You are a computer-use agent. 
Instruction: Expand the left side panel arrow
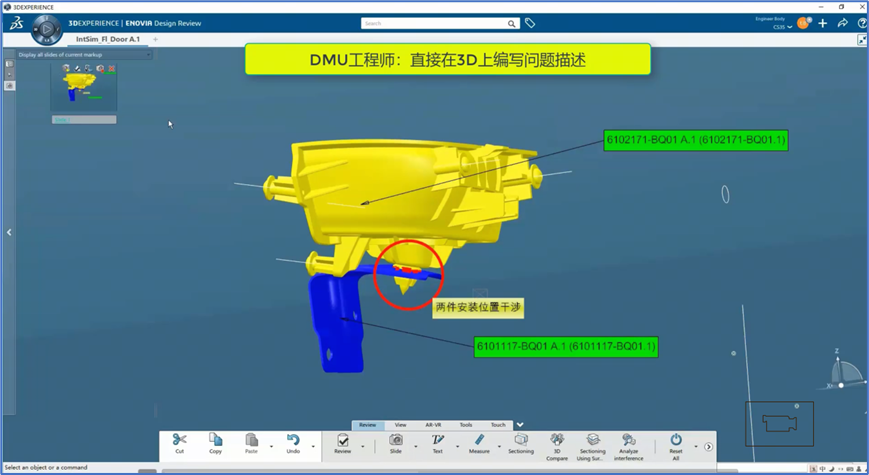coord(9,232)
